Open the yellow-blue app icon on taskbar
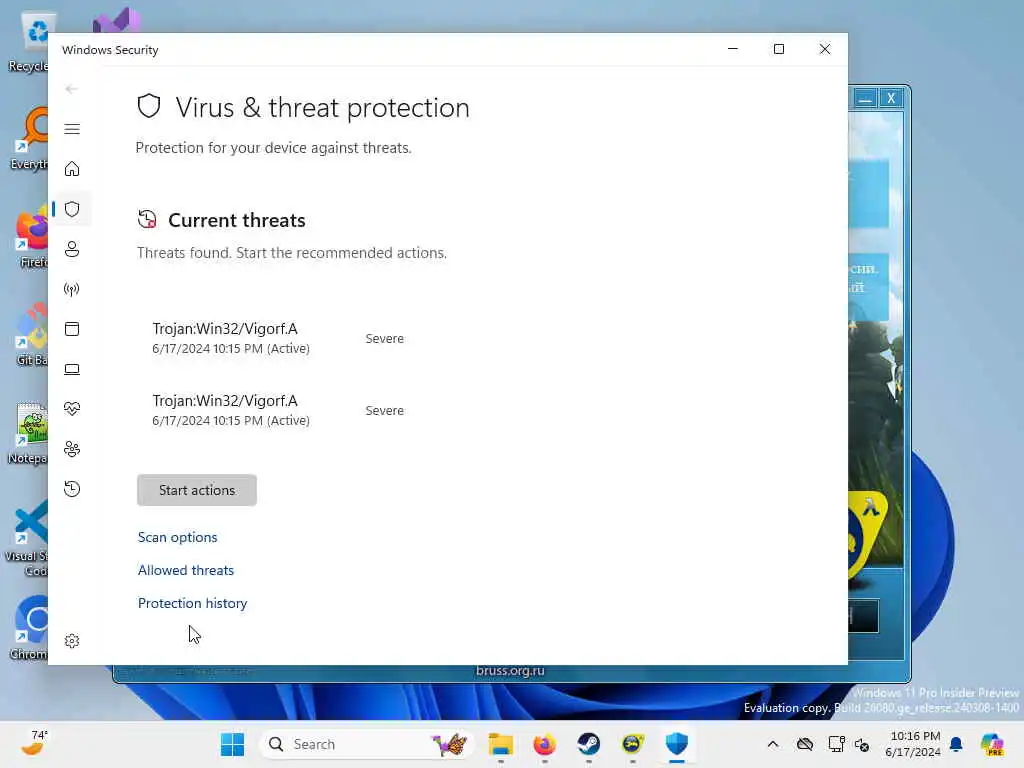Screen dimensions: 1024x768 (633, 744)
